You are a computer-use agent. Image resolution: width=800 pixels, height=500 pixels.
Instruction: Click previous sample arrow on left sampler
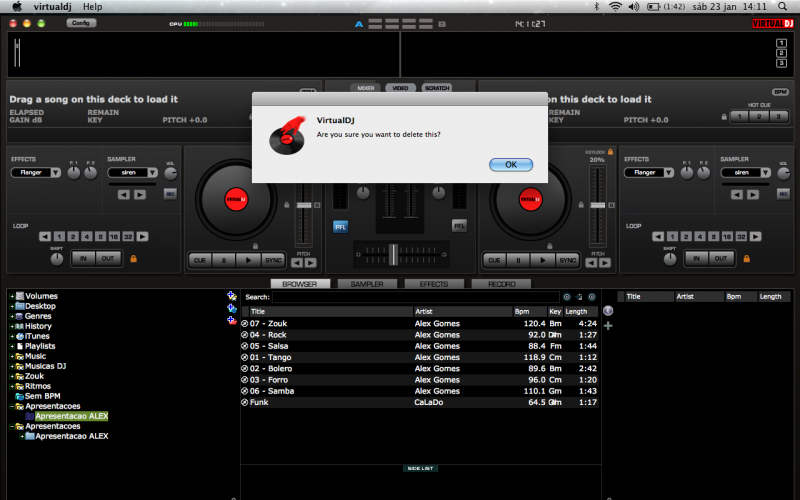click(x=124, y=194)
